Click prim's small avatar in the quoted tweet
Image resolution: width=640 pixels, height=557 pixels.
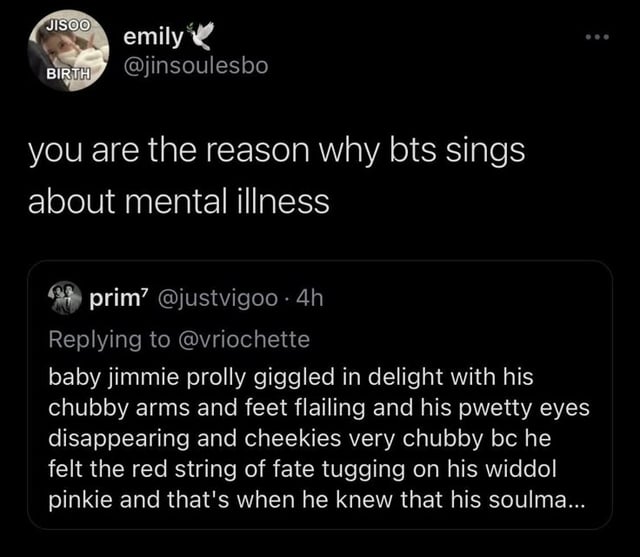click(x=66, y=297)
